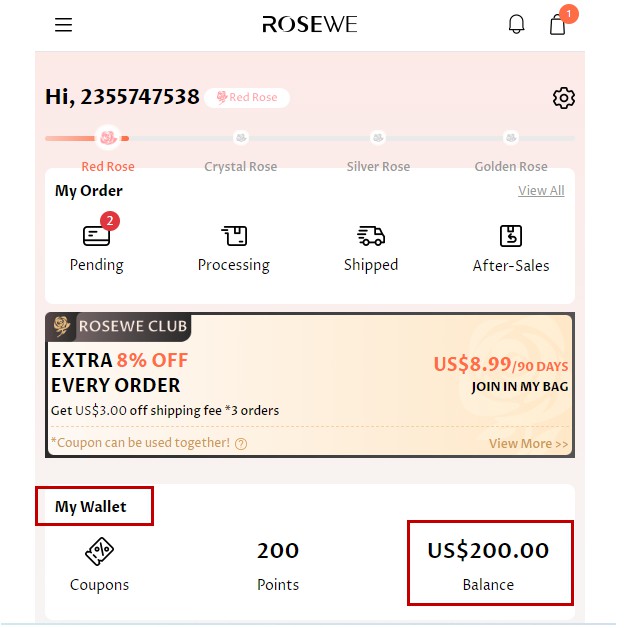The image size is (636, 628).
Task: Open Coupons in My Wallet
Action: (x=99, y=566)
